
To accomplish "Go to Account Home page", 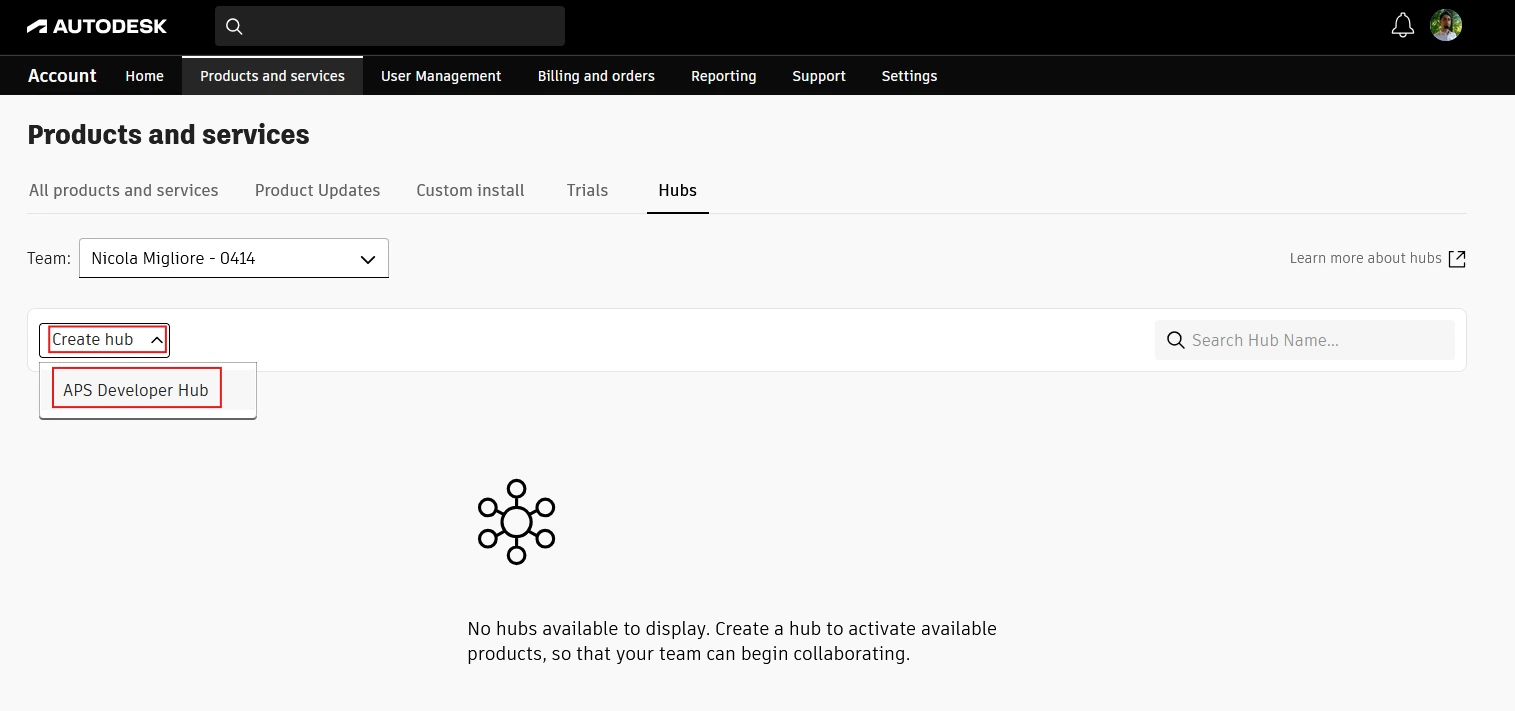I will (144, 76).
